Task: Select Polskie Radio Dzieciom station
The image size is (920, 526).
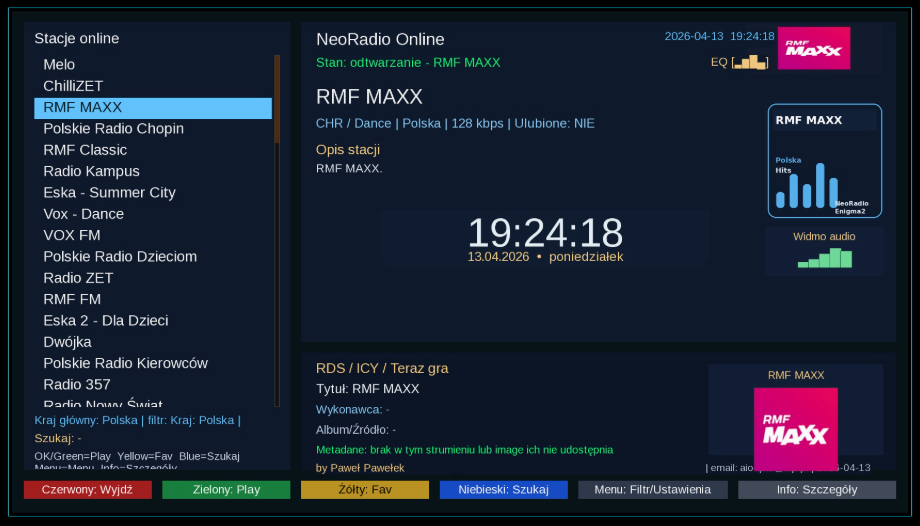Action: click(x=153, y=257)
